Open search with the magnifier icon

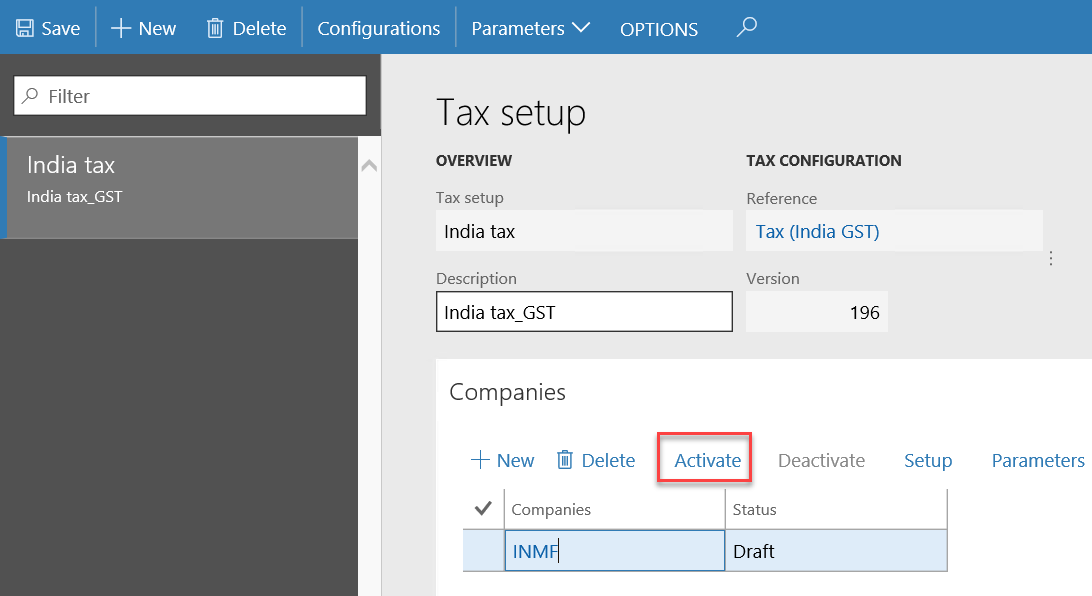coord(747,27)
